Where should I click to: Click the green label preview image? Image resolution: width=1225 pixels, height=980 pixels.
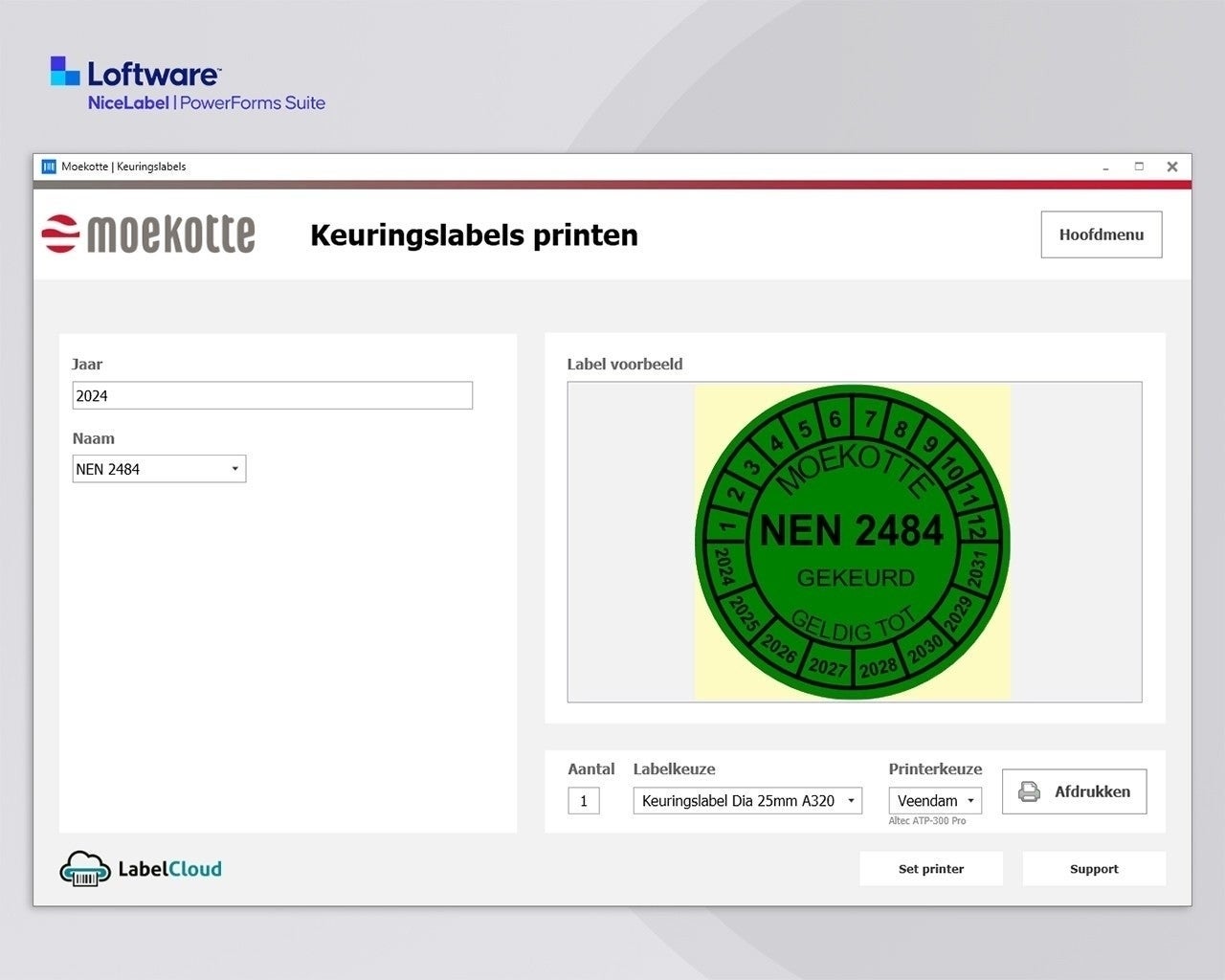point(852,542)
